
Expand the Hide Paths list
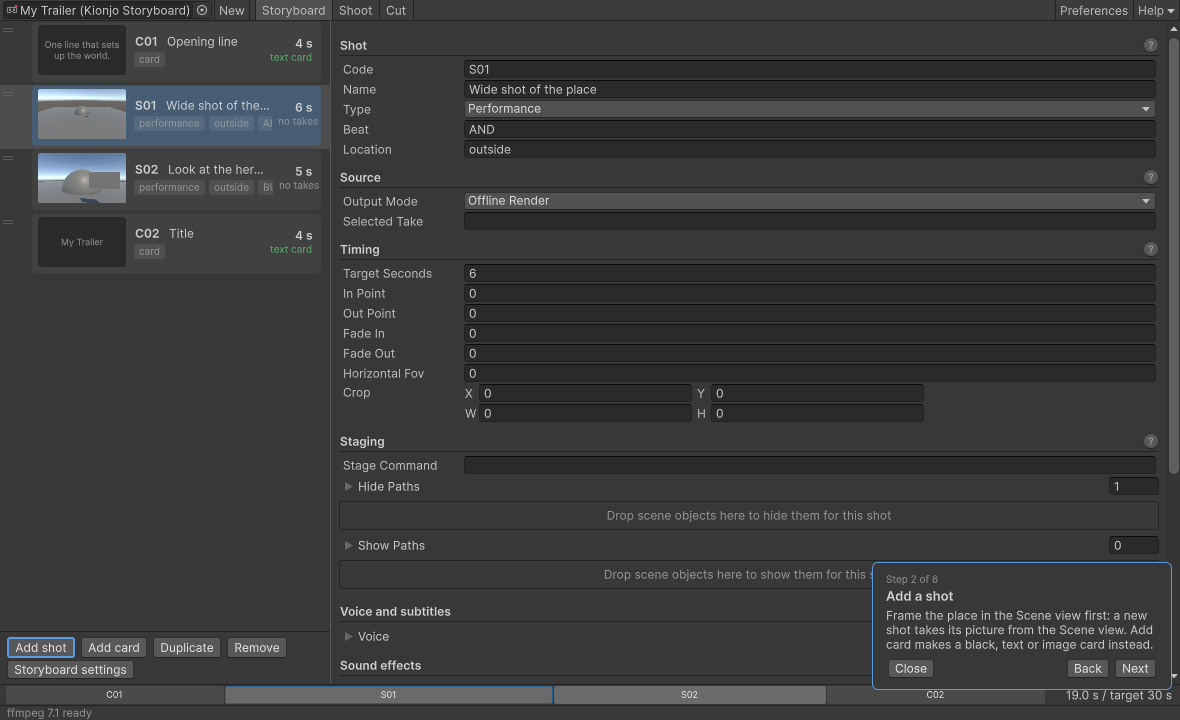point(348,487)
